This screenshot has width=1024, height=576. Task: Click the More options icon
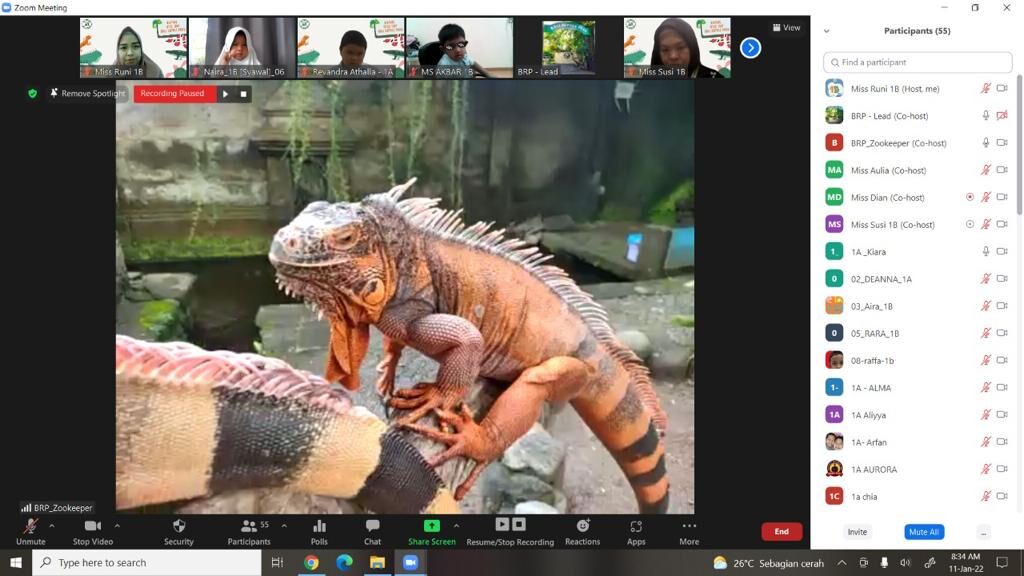click(689, 526)
